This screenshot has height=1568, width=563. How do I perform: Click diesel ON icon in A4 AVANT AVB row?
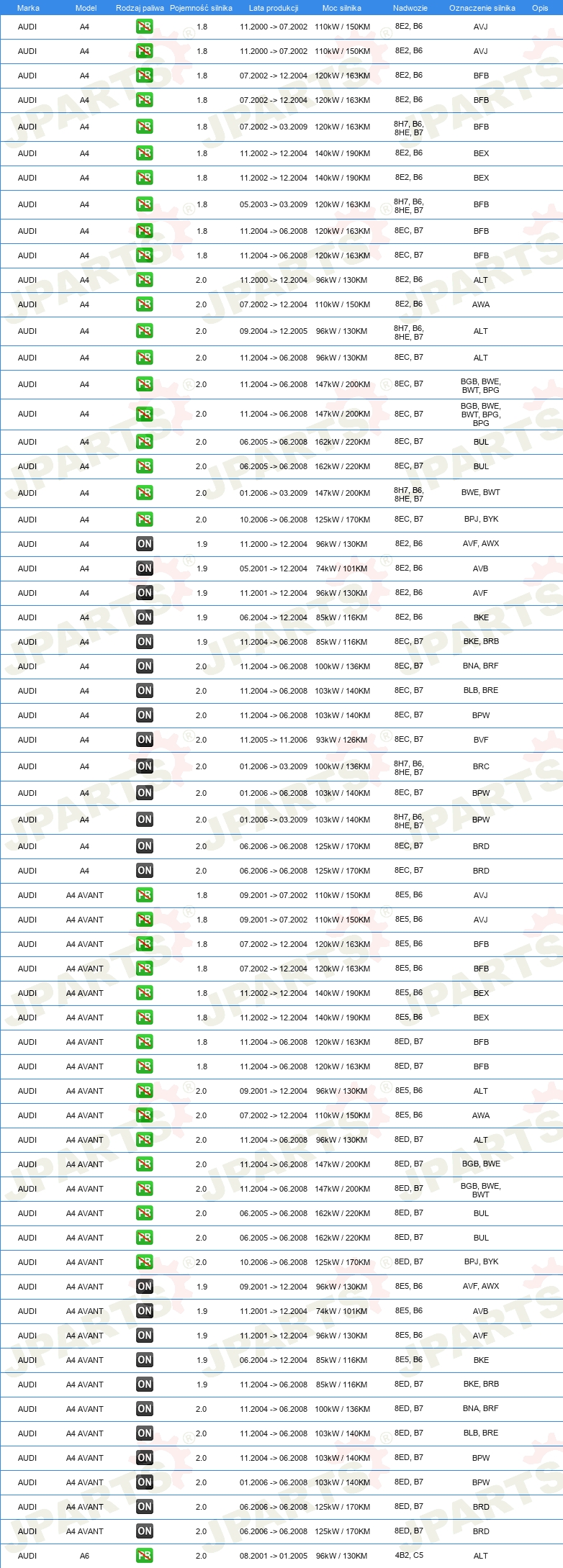(x=145, y=1311)
